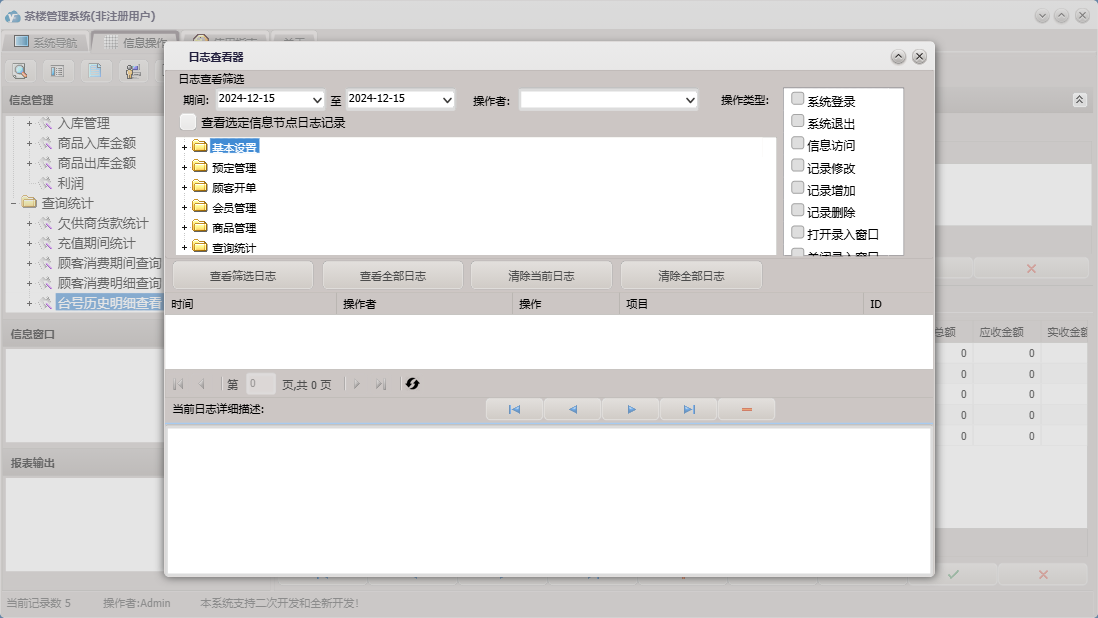Click the document page toolbar icon in main window
1098x618 pixels.
coord(95,71)
